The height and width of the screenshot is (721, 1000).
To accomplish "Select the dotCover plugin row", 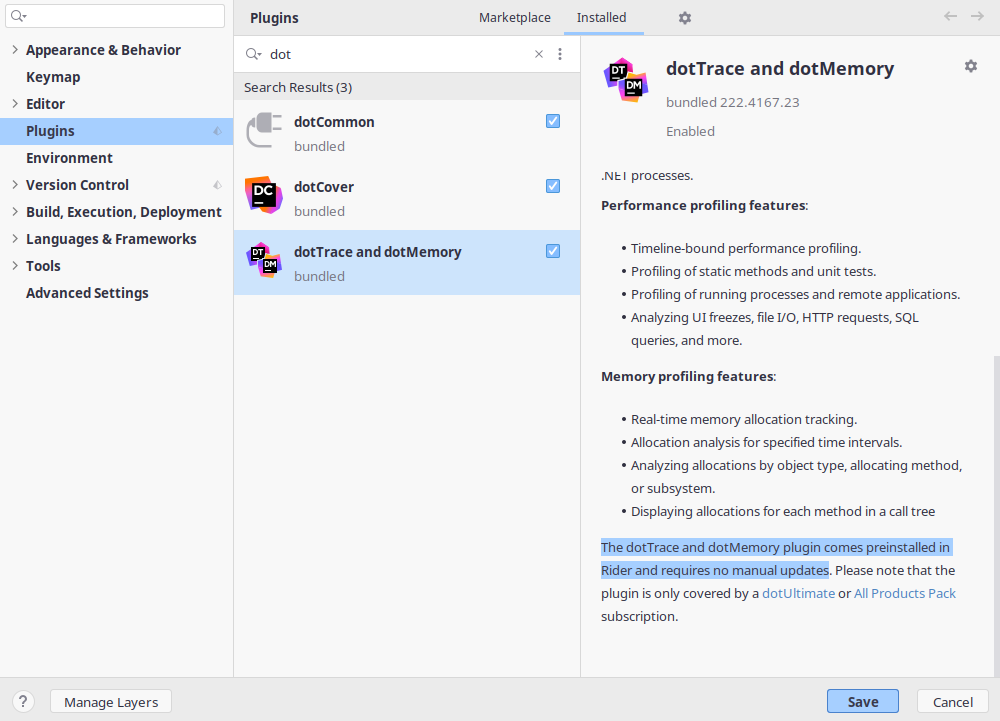I will pyautogui.click(x=407, y=198).
